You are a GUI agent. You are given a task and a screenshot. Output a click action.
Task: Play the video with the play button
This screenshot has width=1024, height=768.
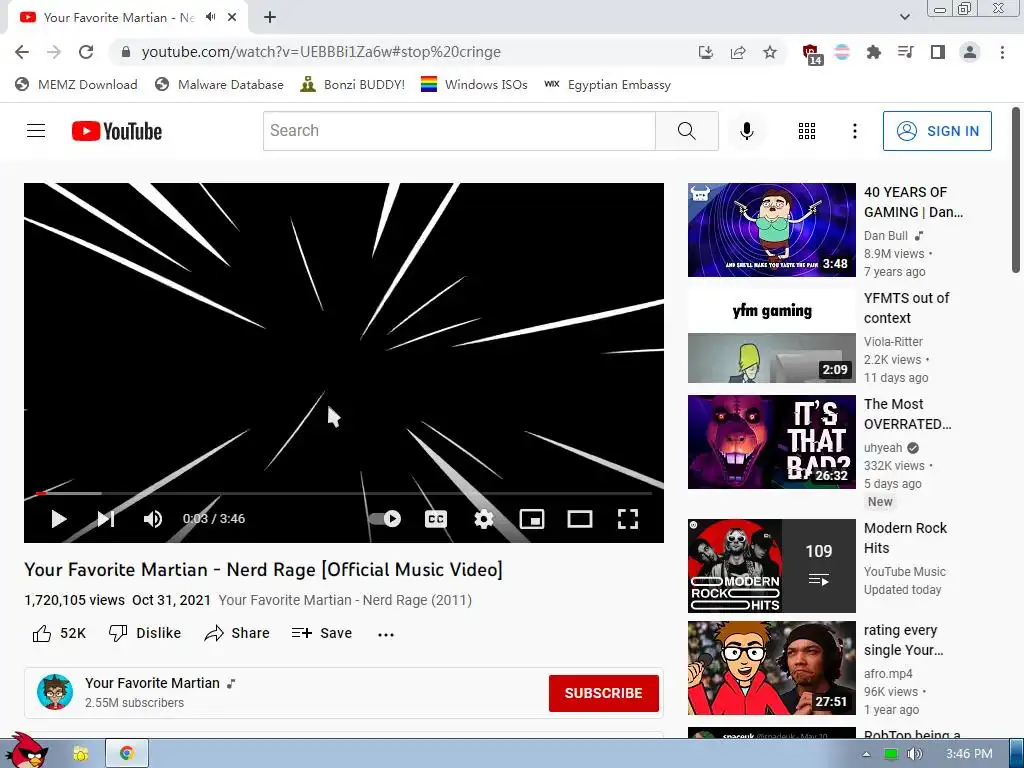(x=59, y=519)
